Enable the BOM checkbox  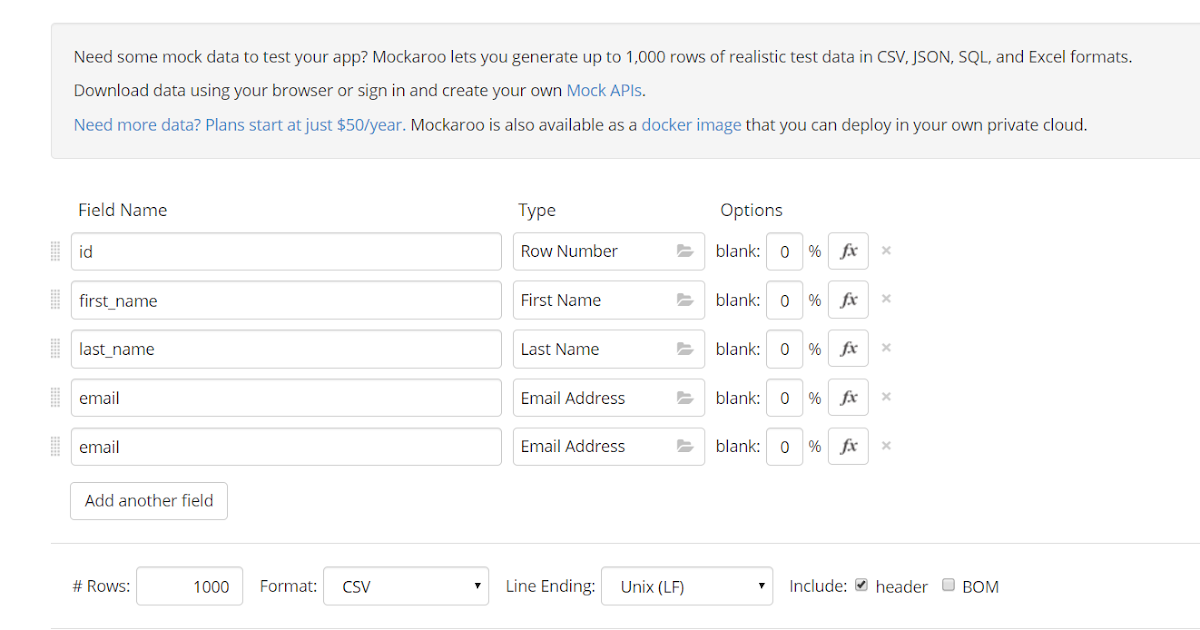pos(949,586)
